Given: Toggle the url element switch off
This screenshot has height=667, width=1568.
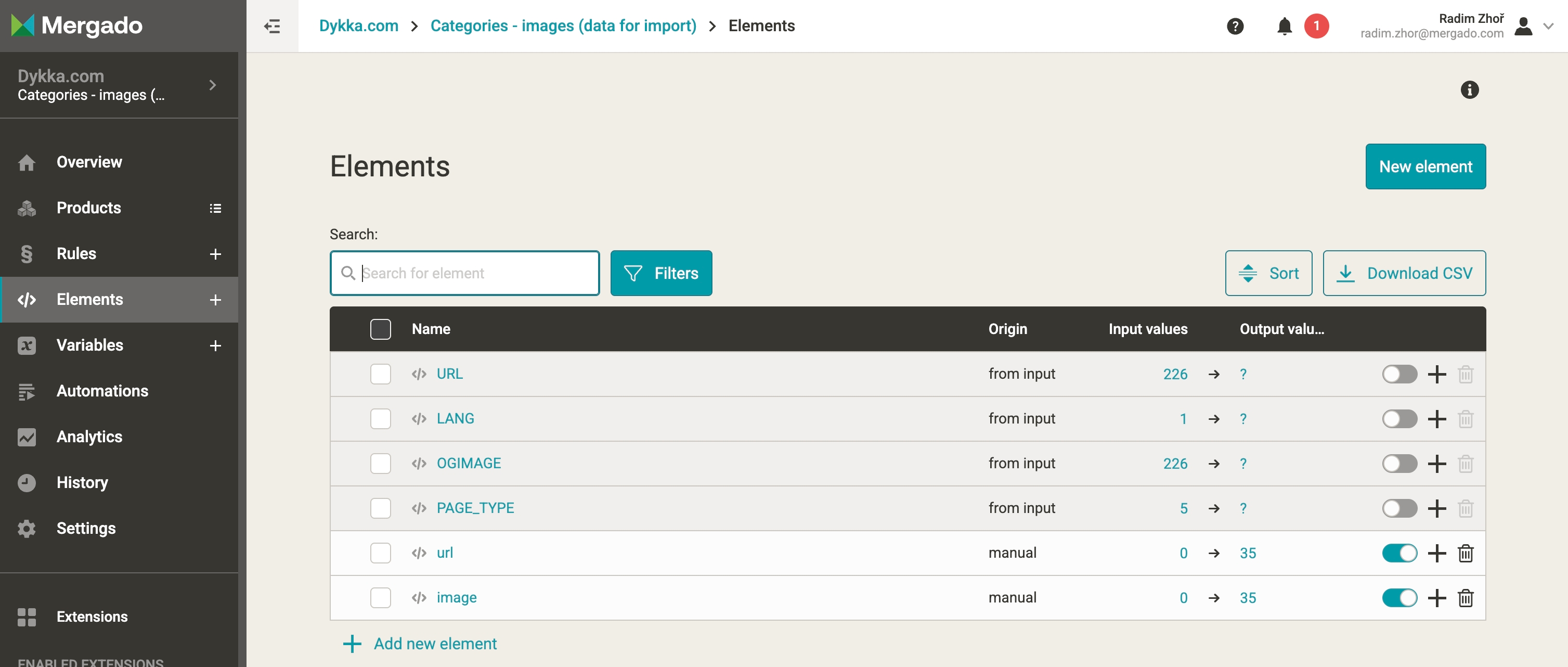Looking at the screenshot, I should tap(1399, 553).
